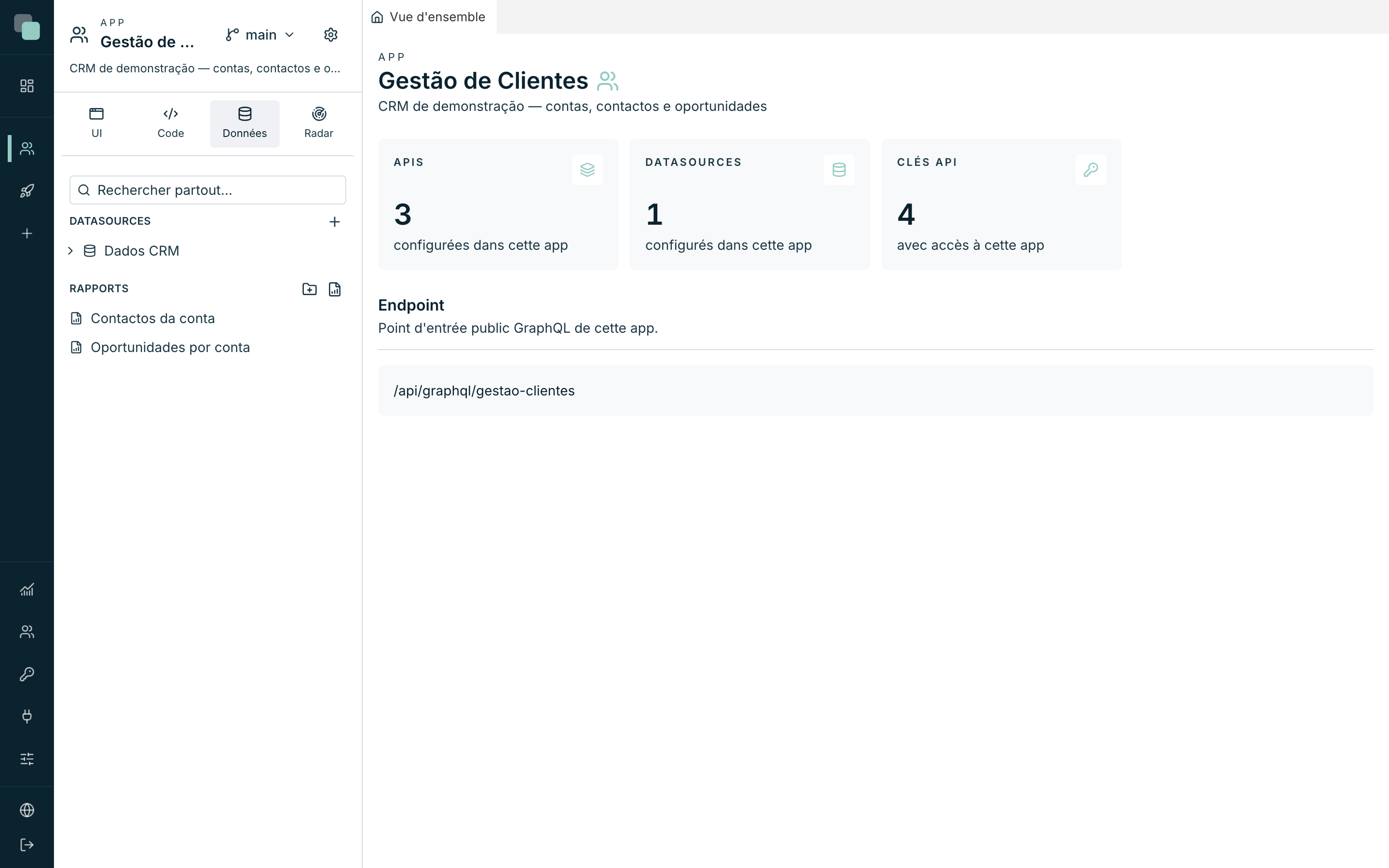The image size is (1389, 868).
Task: Open app settings gear icon
Action: click(330, 35)
